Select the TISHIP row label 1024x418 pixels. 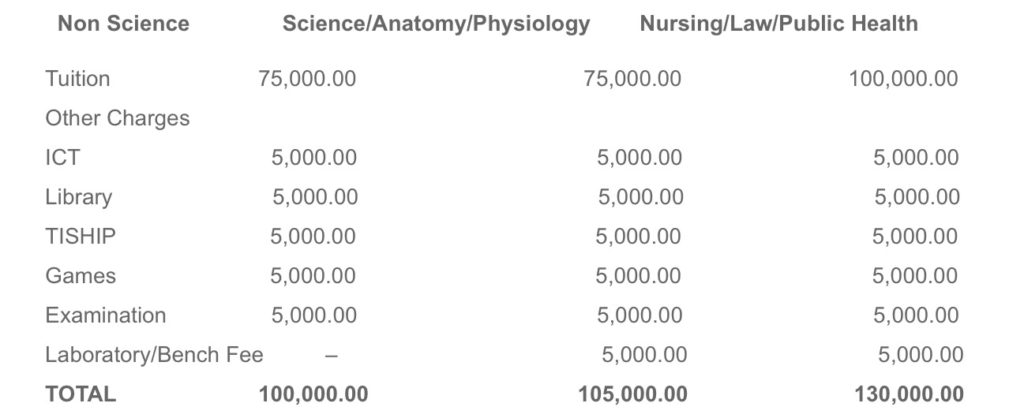[x=80, y=236]
